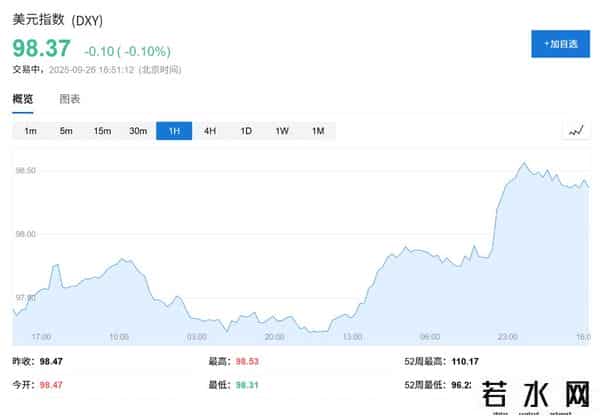Image resolution: width=600 pixels, height=416 pixels.
Task: Click the 最高 value 98.53
Action: click(x=247, y=359)
